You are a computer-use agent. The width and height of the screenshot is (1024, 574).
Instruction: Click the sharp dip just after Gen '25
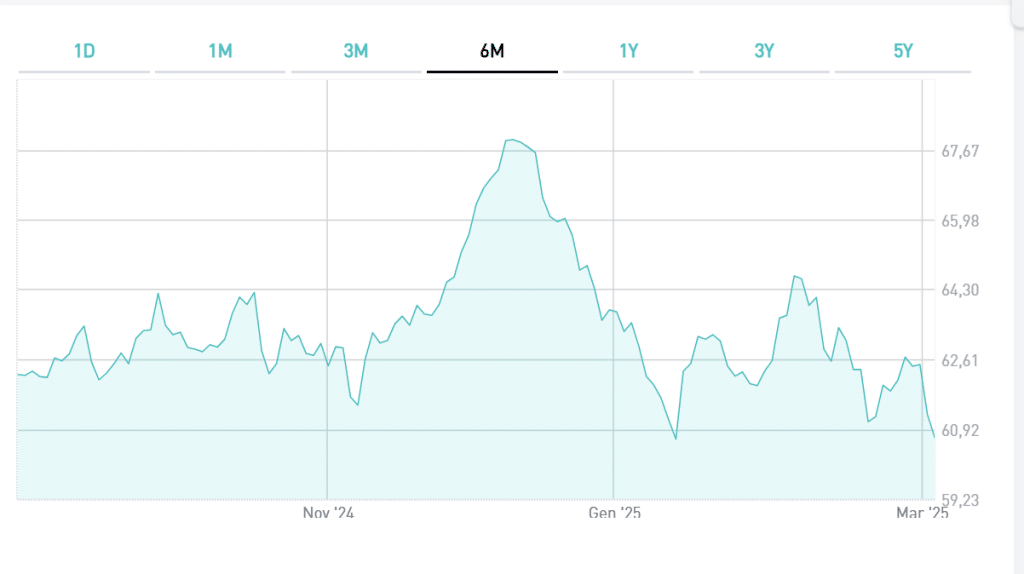coord(676,438)
